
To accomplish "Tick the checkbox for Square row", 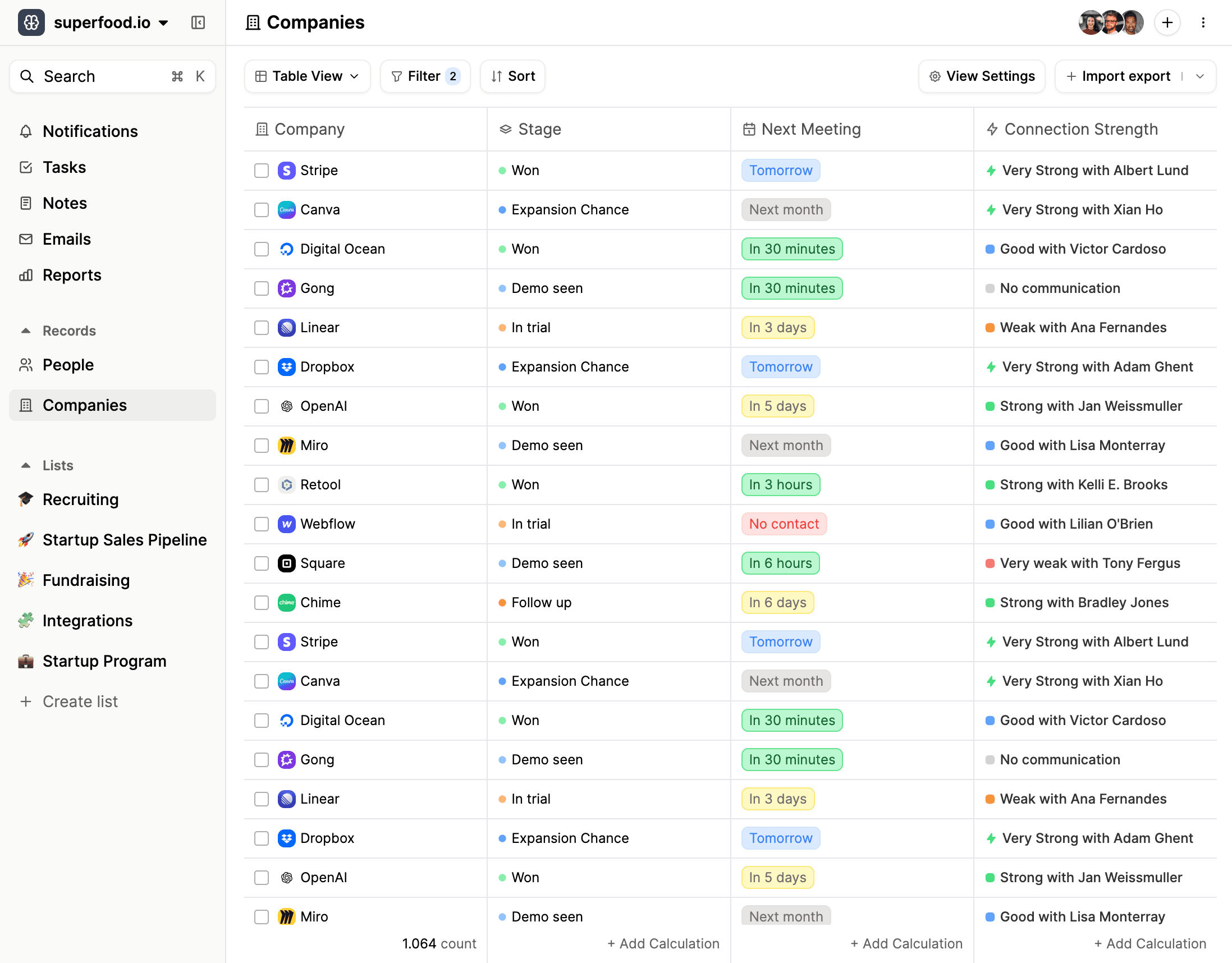I will tap(261, 563).
